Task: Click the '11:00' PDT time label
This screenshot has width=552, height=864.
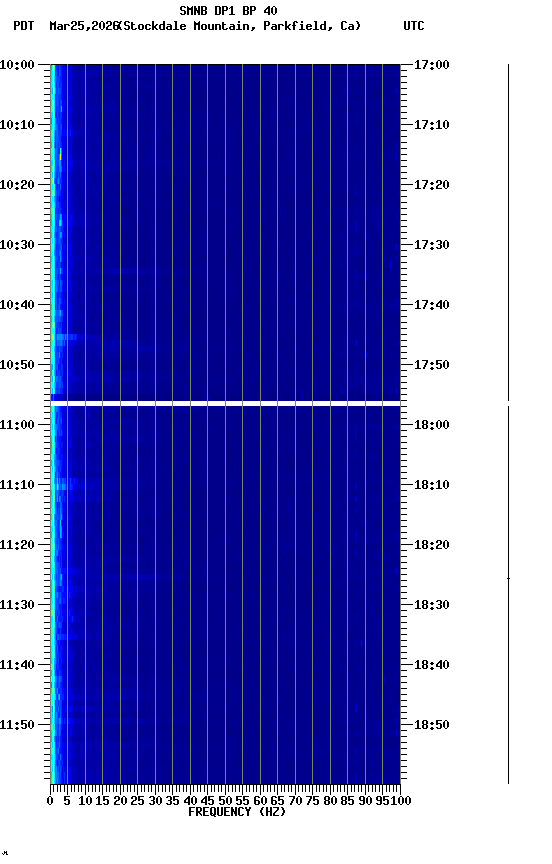Action: [17, 425]
